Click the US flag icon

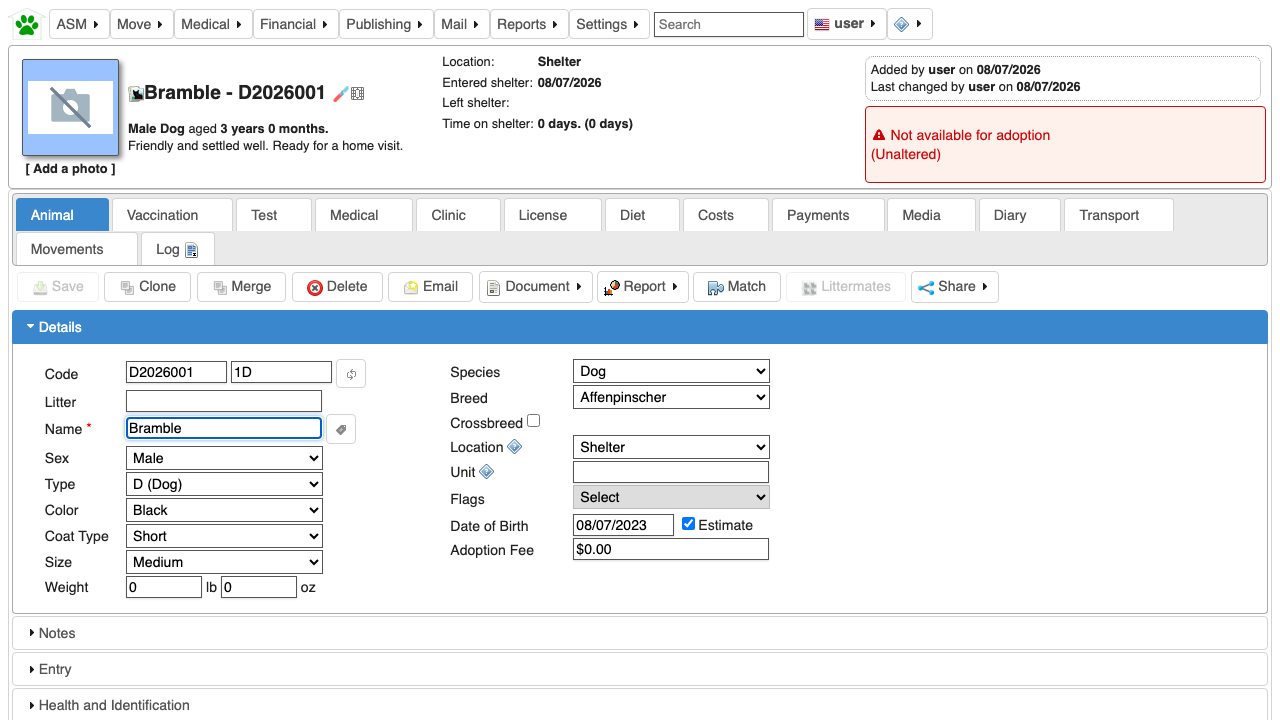[x=822, y=24]
